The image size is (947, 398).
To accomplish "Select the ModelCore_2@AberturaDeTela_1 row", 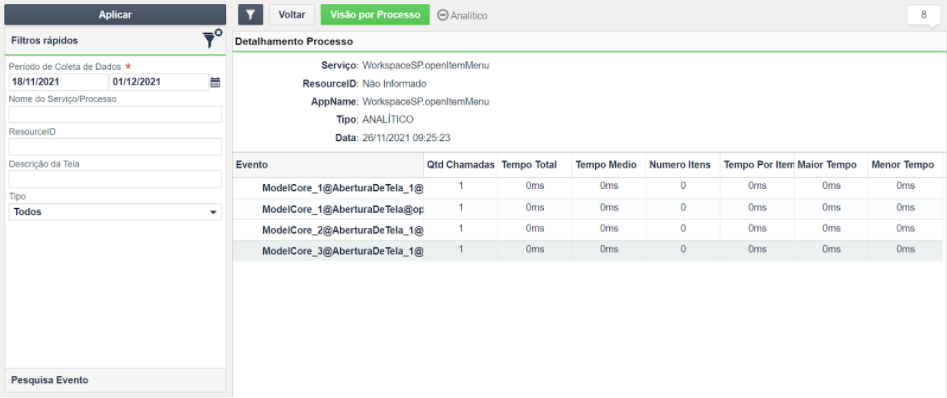I will (x=588, y=229).
